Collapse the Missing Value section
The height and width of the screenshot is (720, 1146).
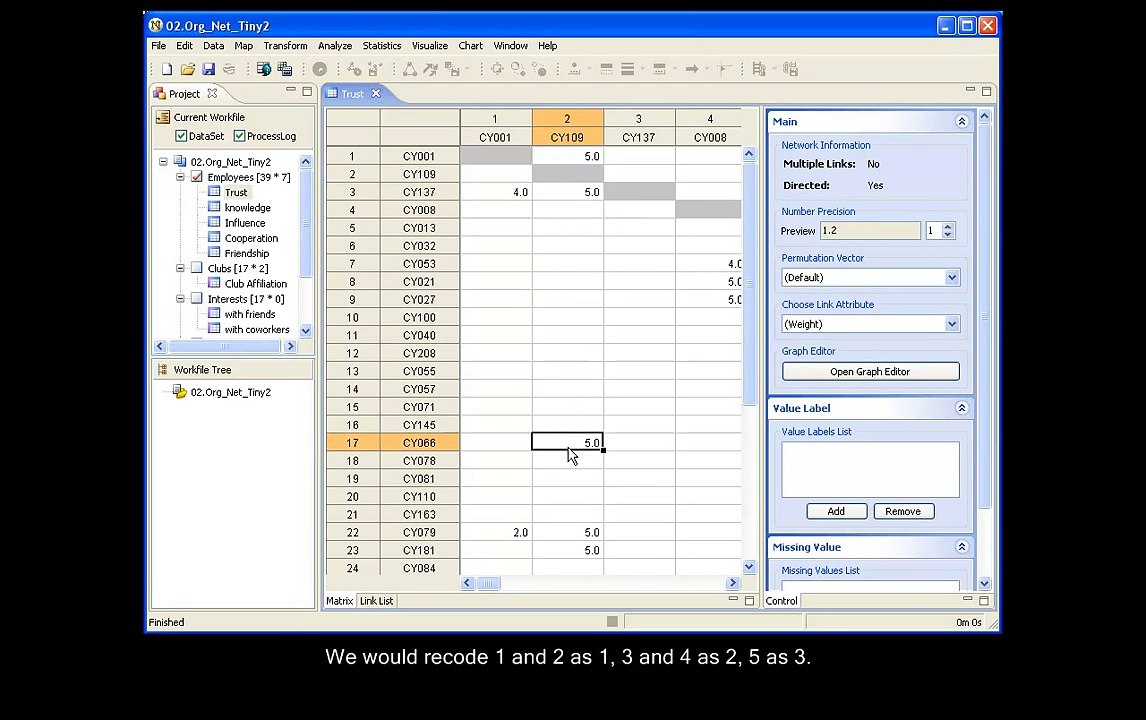click(962, 547)
